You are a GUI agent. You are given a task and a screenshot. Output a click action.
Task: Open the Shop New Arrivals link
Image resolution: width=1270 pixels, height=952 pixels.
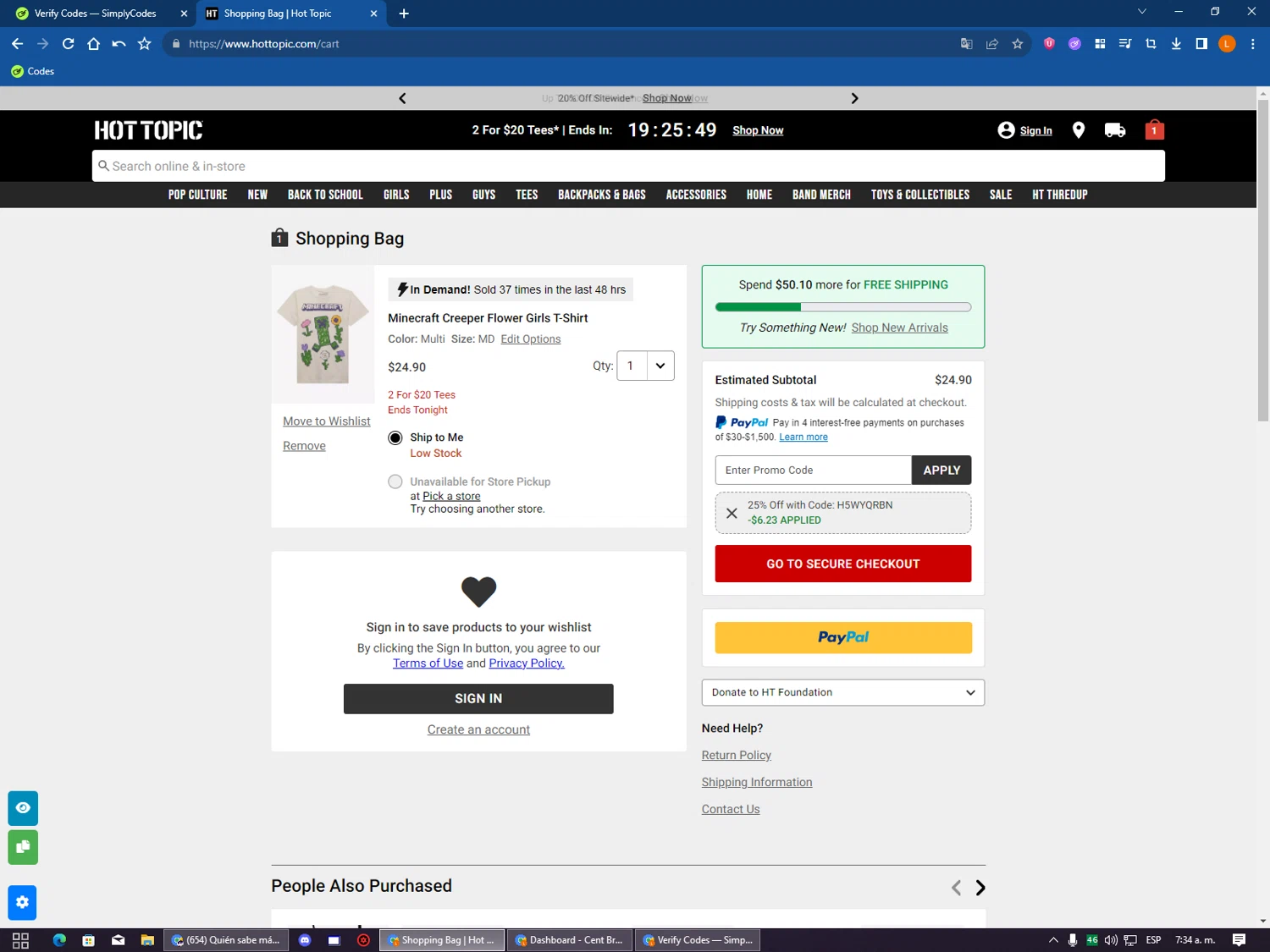point(900,328)
